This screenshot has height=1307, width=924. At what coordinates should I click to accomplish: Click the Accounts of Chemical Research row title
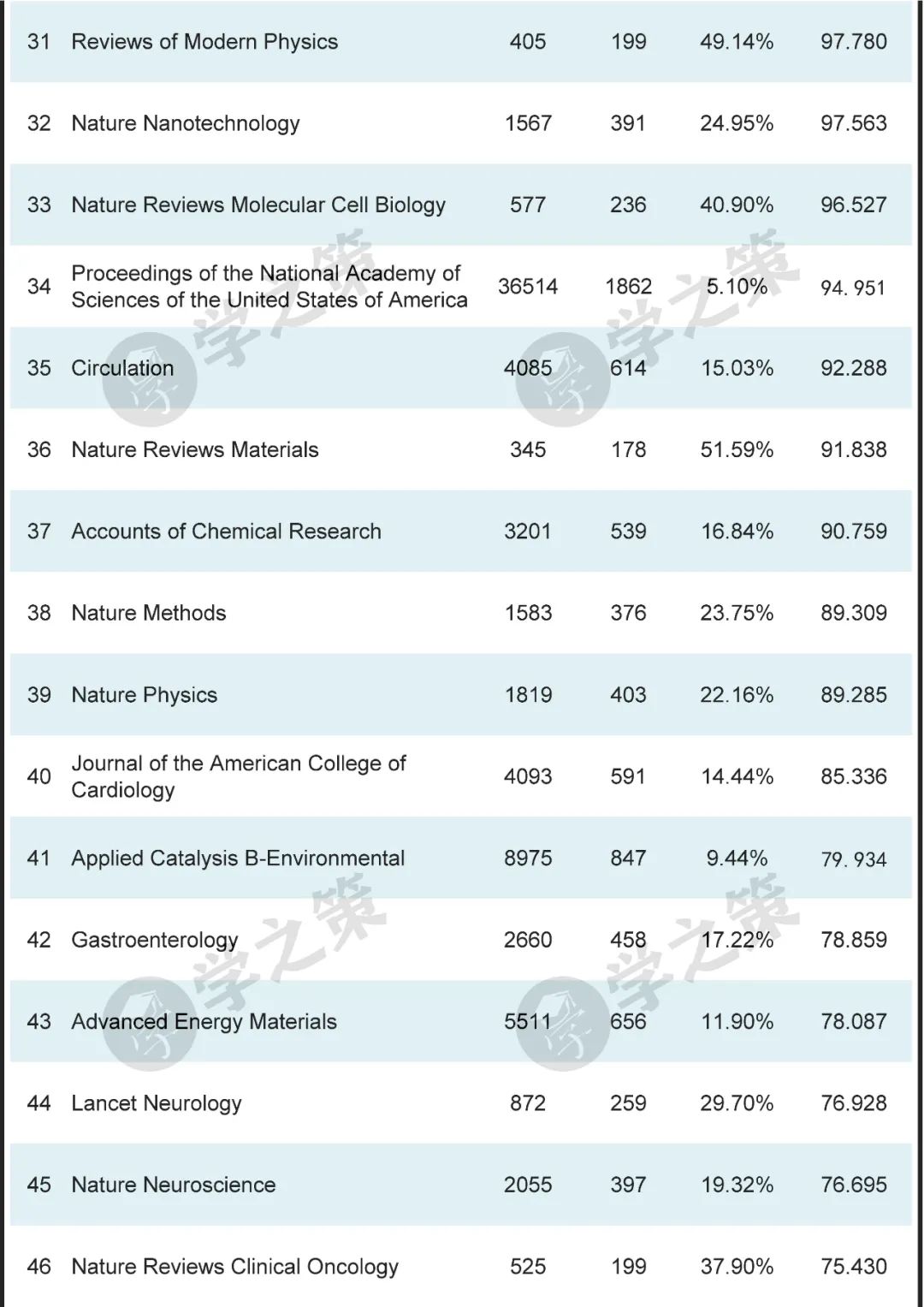tap(226, 532)
